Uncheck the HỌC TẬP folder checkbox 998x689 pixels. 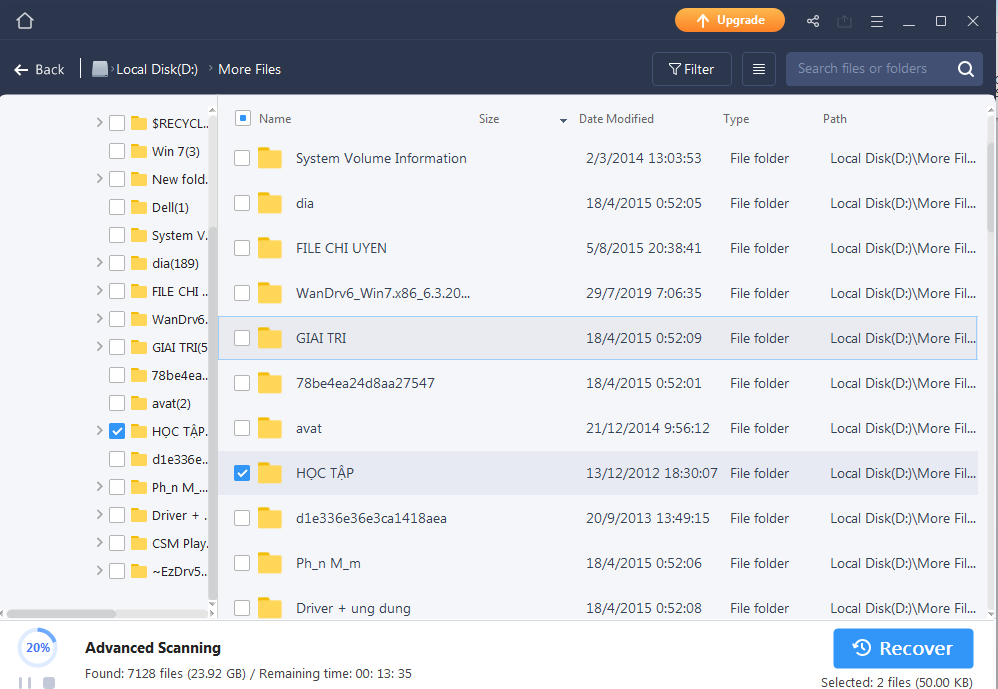click(242, 473)
